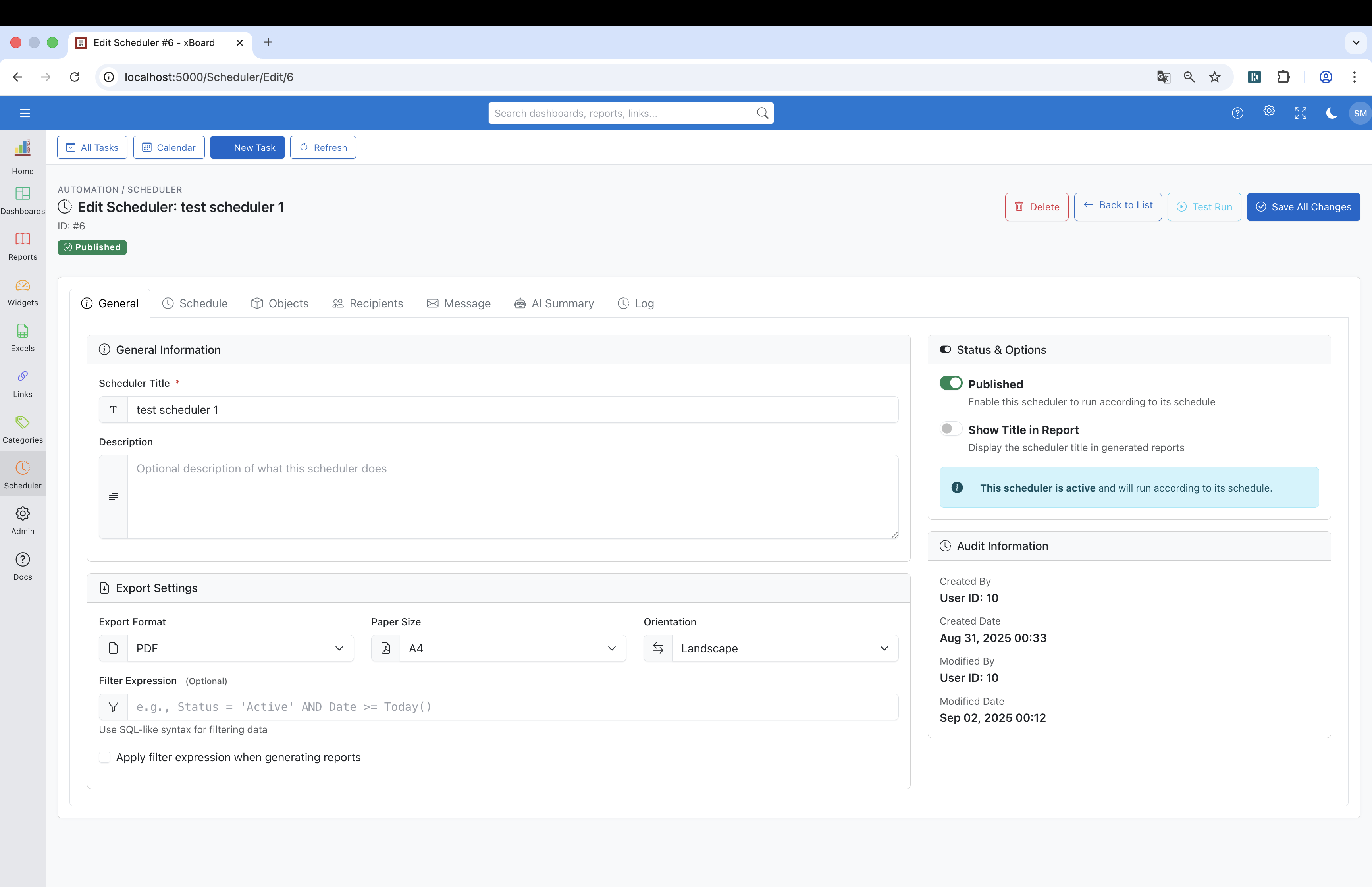Switch to the Objects tab
This screenshot has width=1372, height=887.
(280, 303)
